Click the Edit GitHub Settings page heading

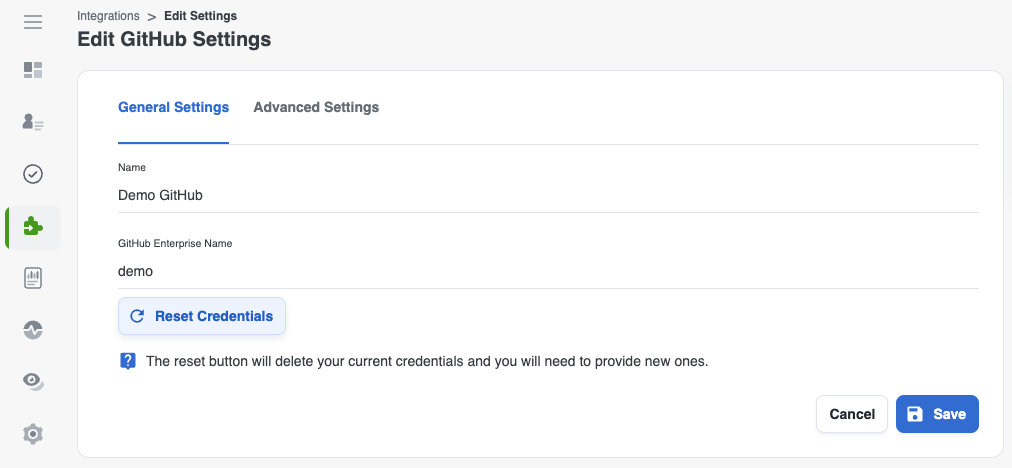coord(174,40)
